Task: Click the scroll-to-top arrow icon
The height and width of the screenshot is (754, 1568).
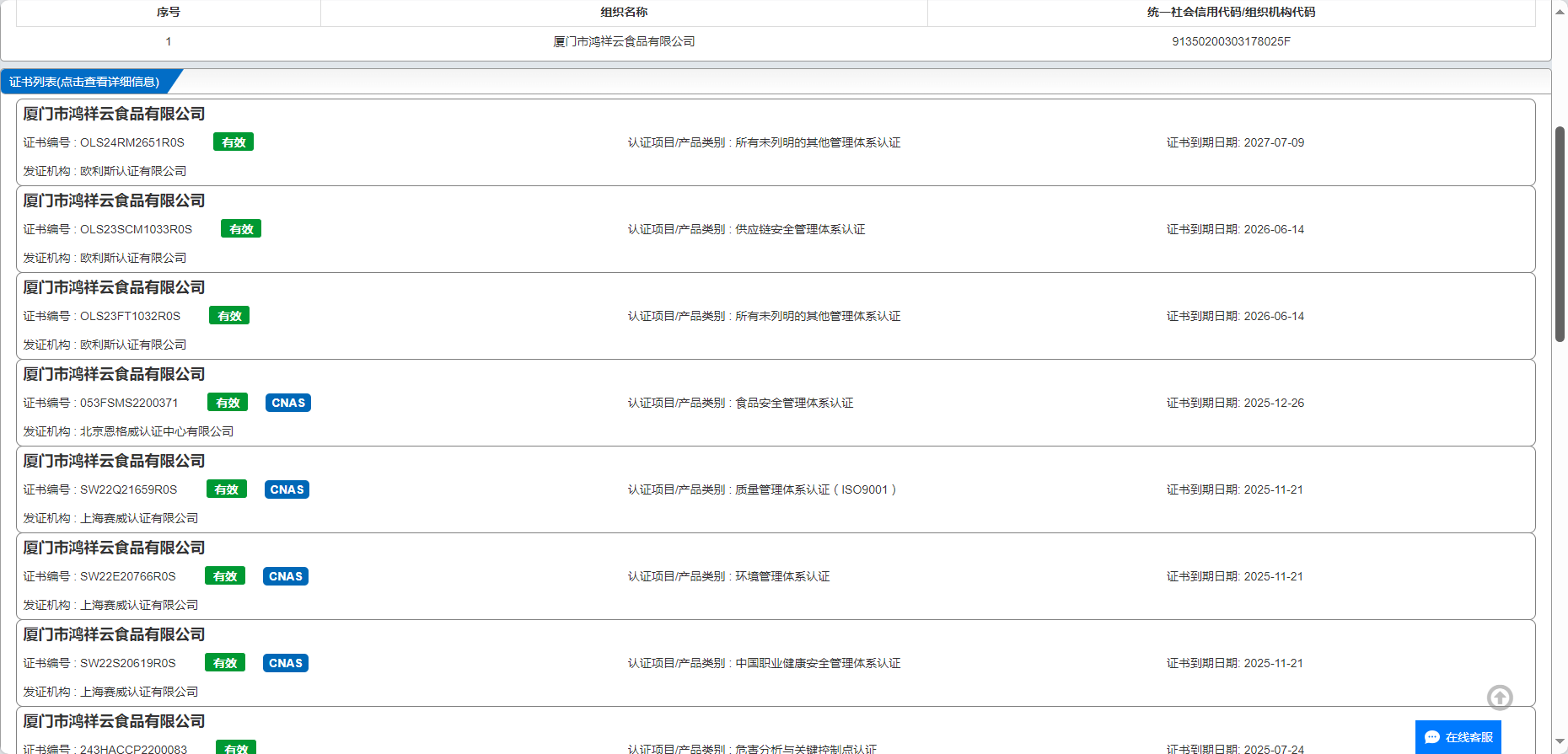Action: pos(1500,698)
